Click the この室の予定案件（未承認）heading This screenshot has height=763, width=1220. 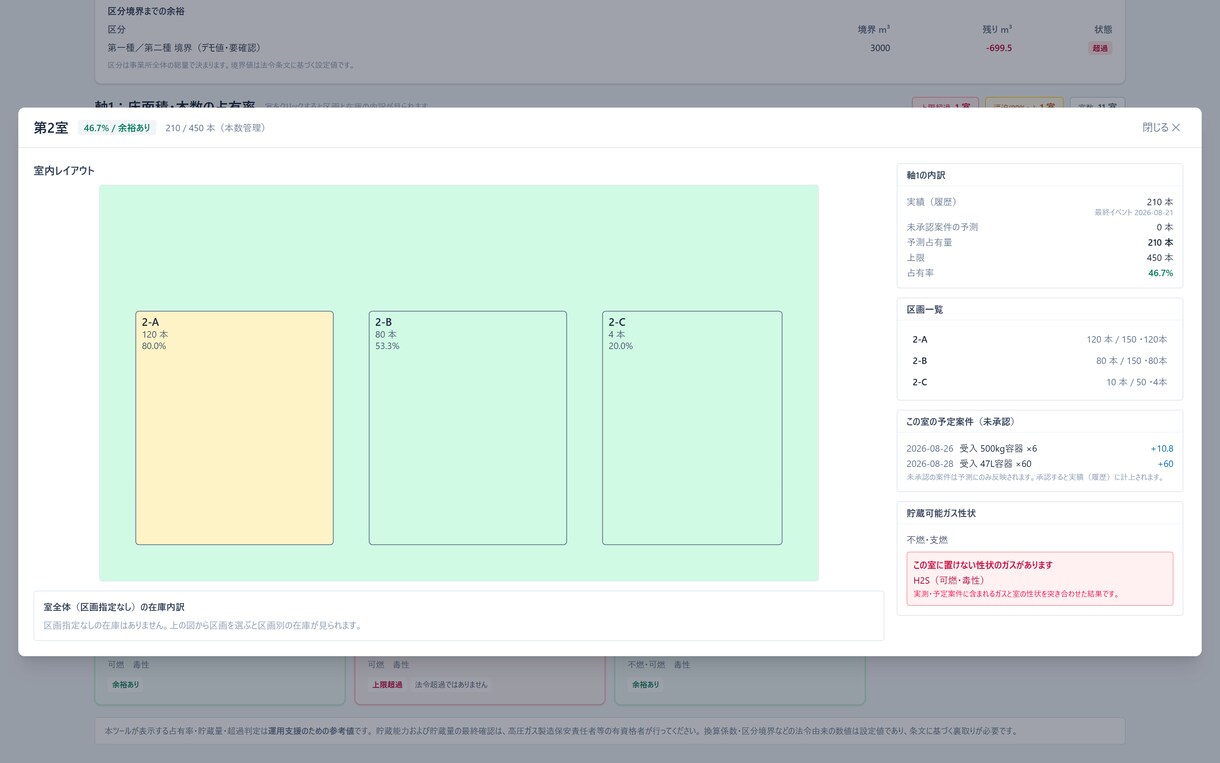[961, 422]
